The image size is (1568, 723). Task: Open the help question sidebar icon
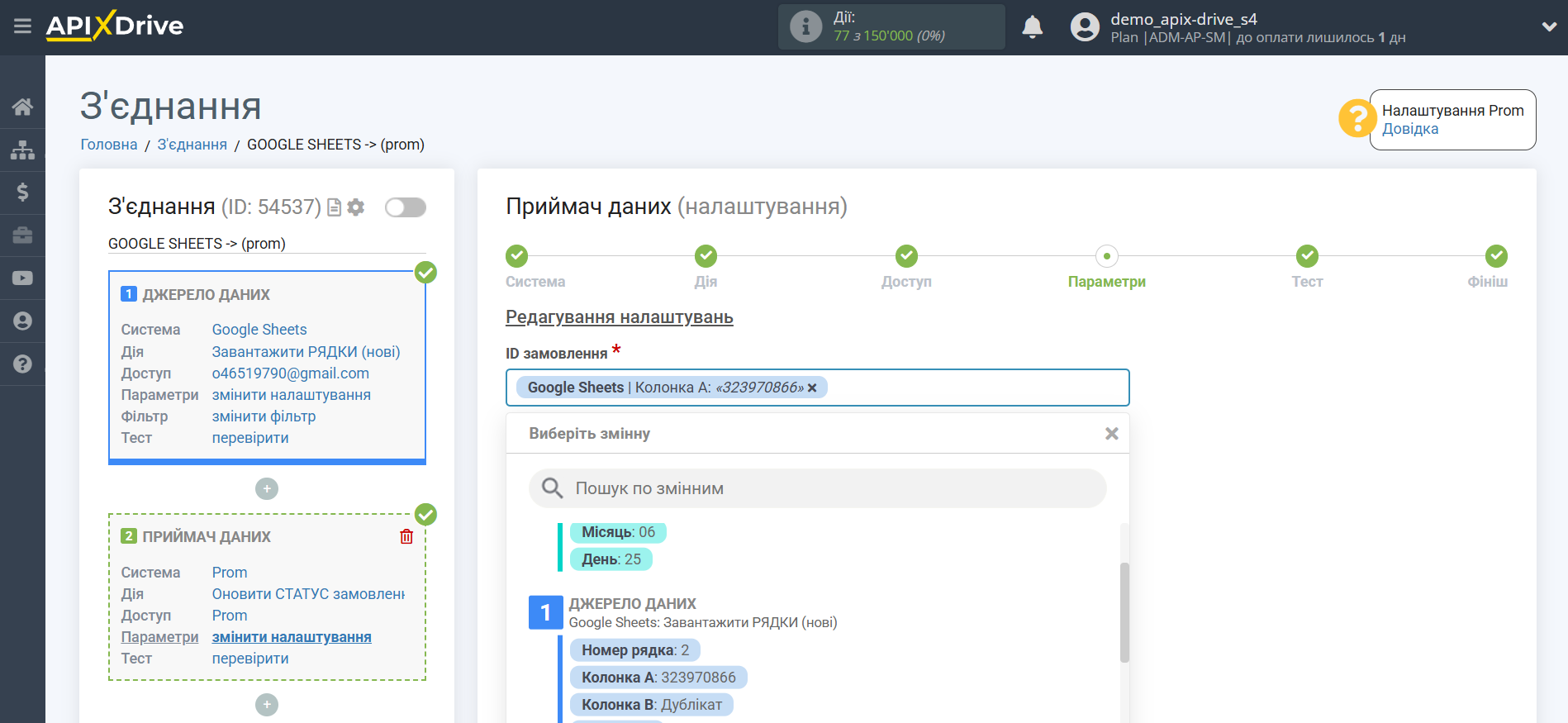22,364
